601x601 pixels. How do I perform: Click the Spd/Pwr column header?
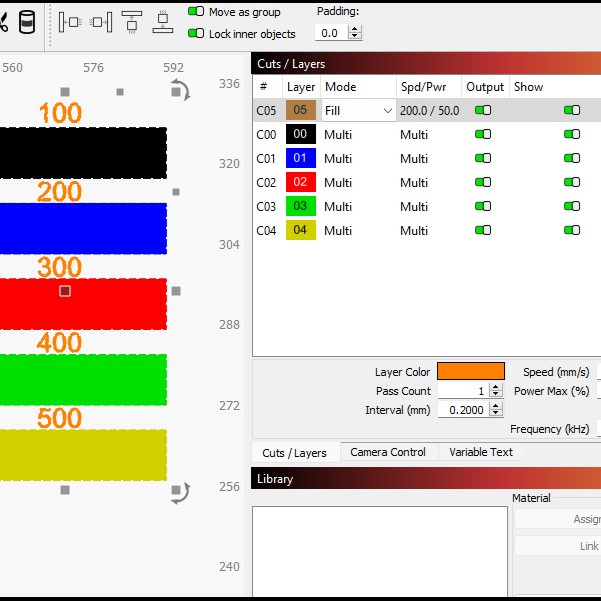click(x=429, y=87)
